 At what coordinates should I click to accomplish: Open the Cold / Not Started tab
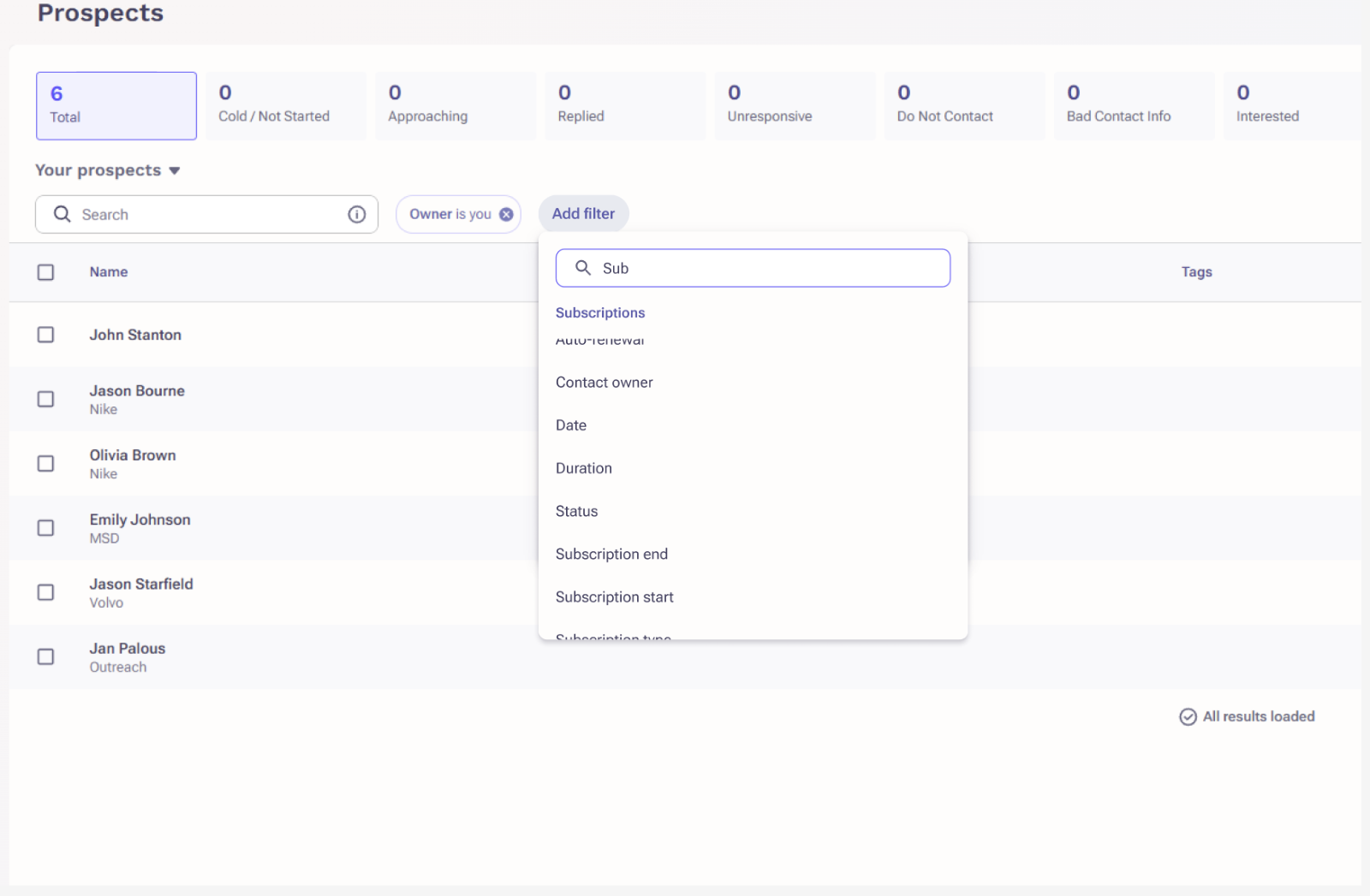click(285, 105)
